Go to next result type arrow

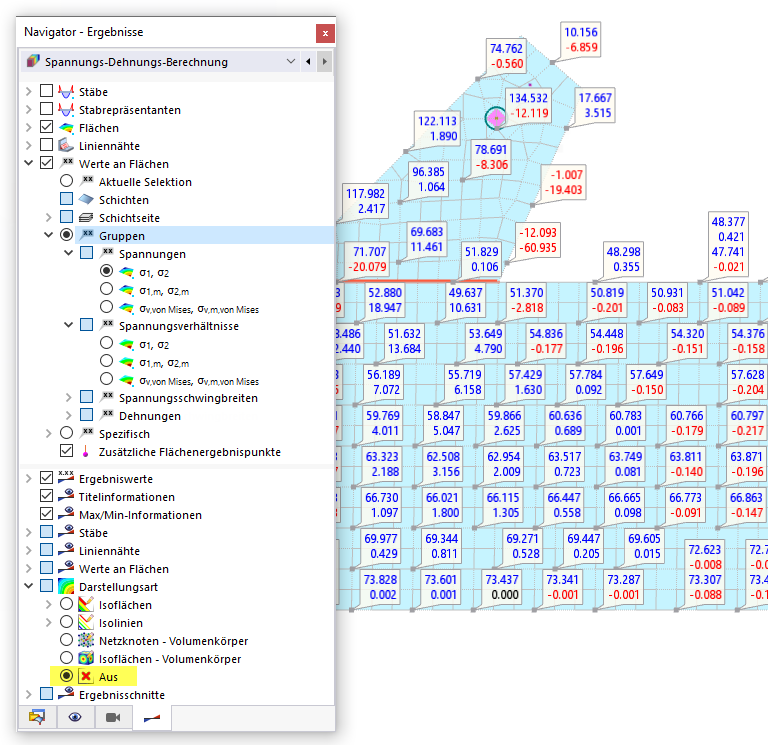(324, 62)
